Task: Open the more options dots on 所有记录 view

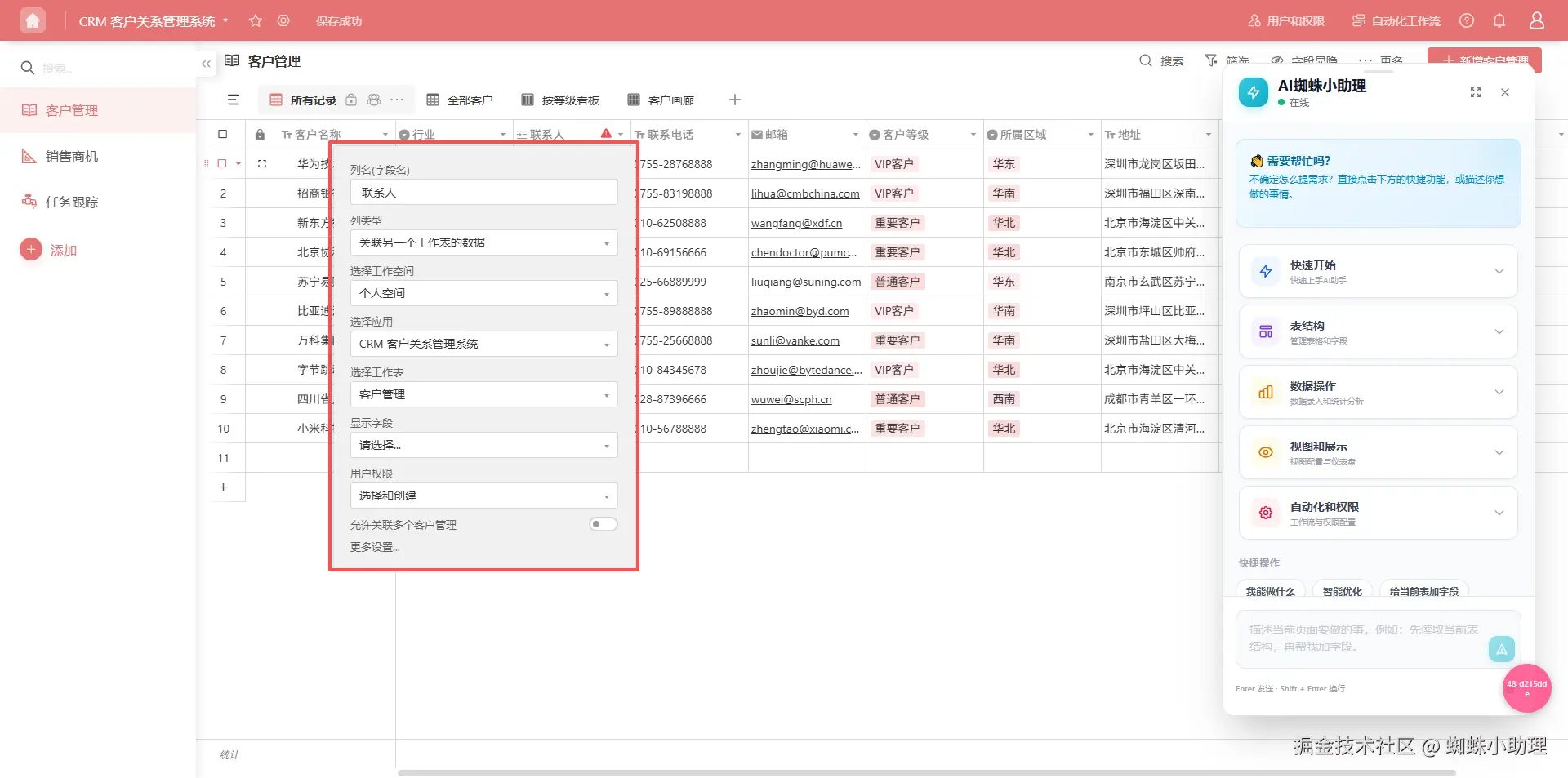Action: (397, 100)
